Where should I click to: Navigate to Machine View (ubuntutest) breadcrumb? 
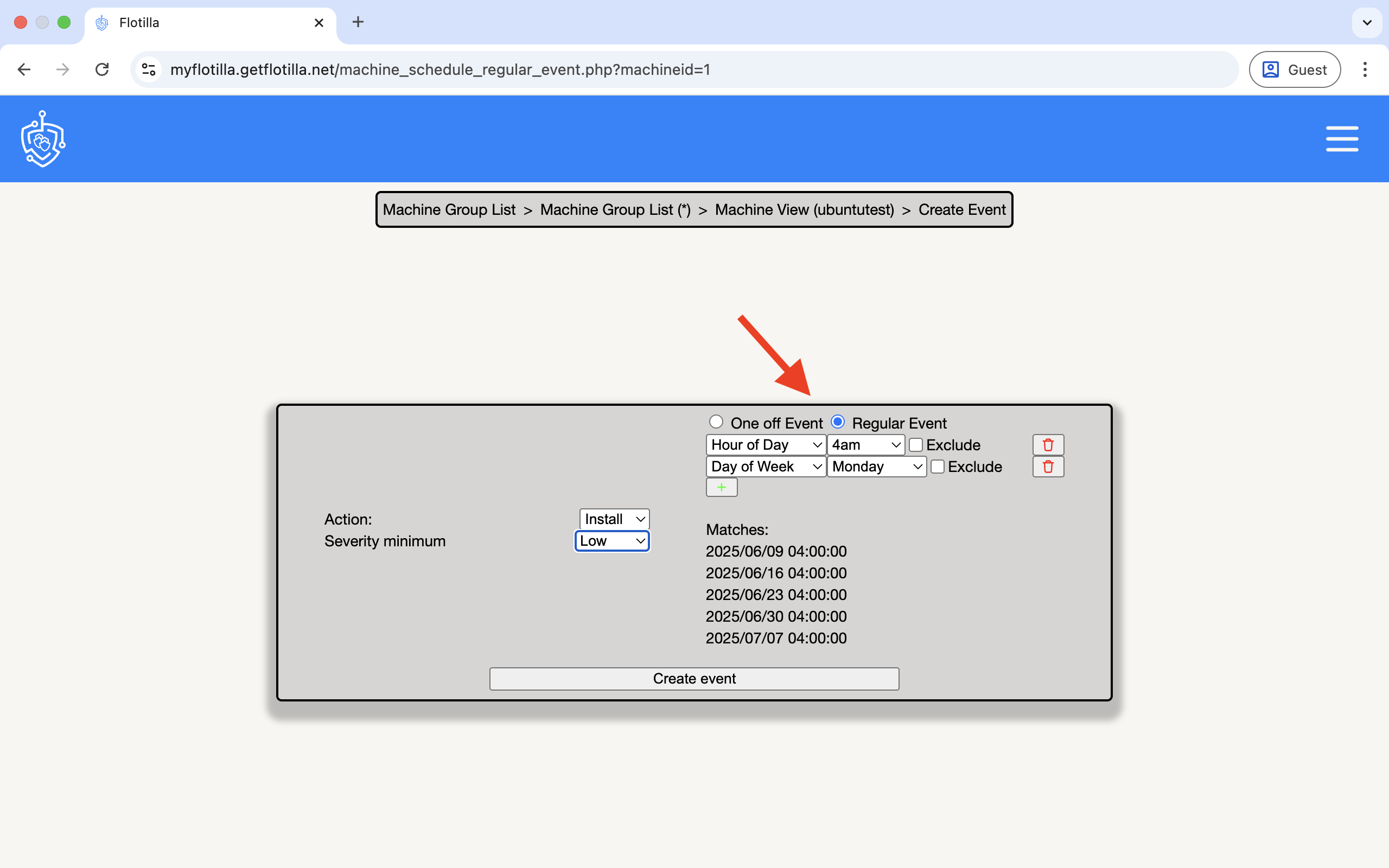pos(805,209)
